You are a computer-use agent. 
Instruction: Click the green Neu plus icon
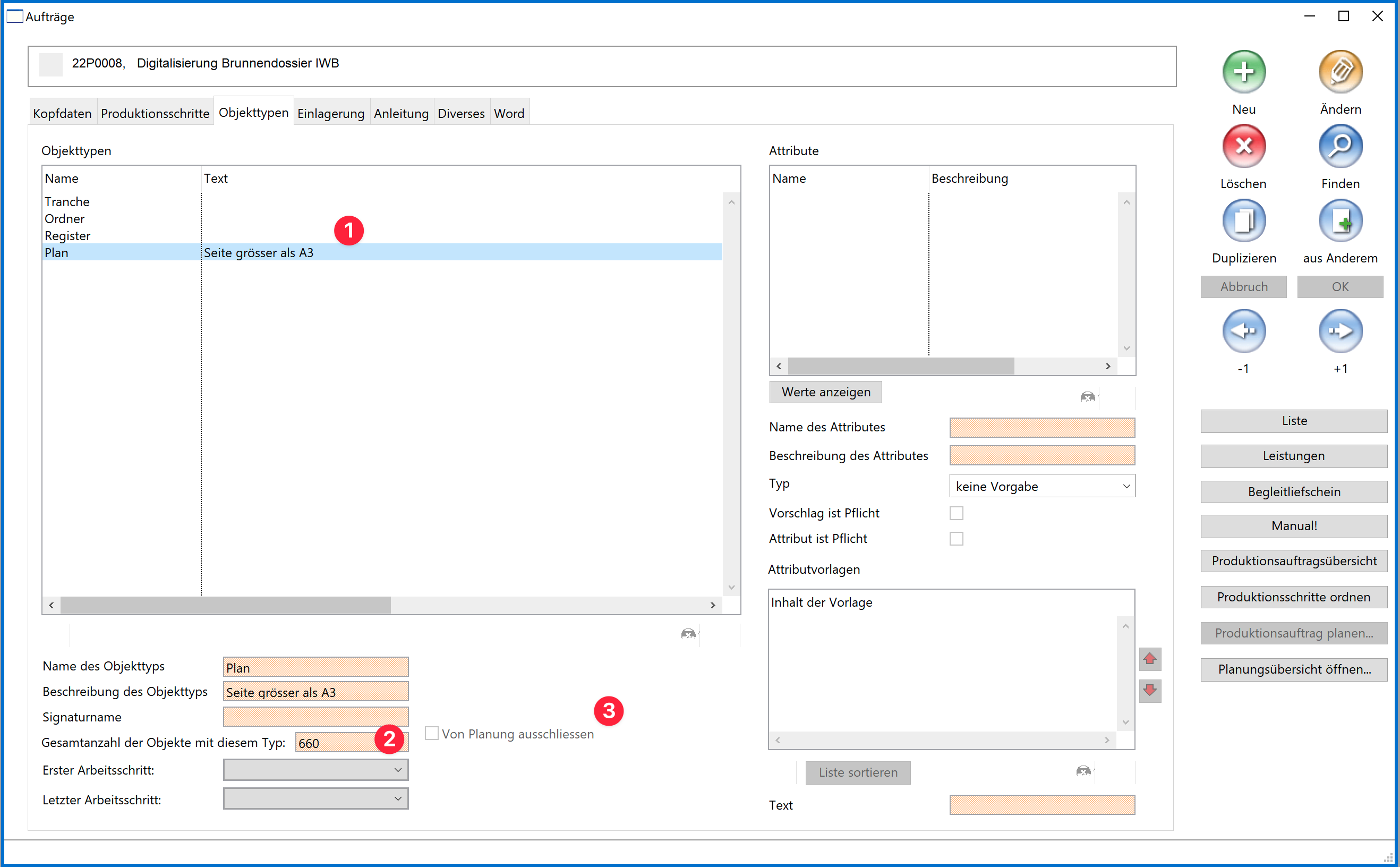pos(1243,72)
